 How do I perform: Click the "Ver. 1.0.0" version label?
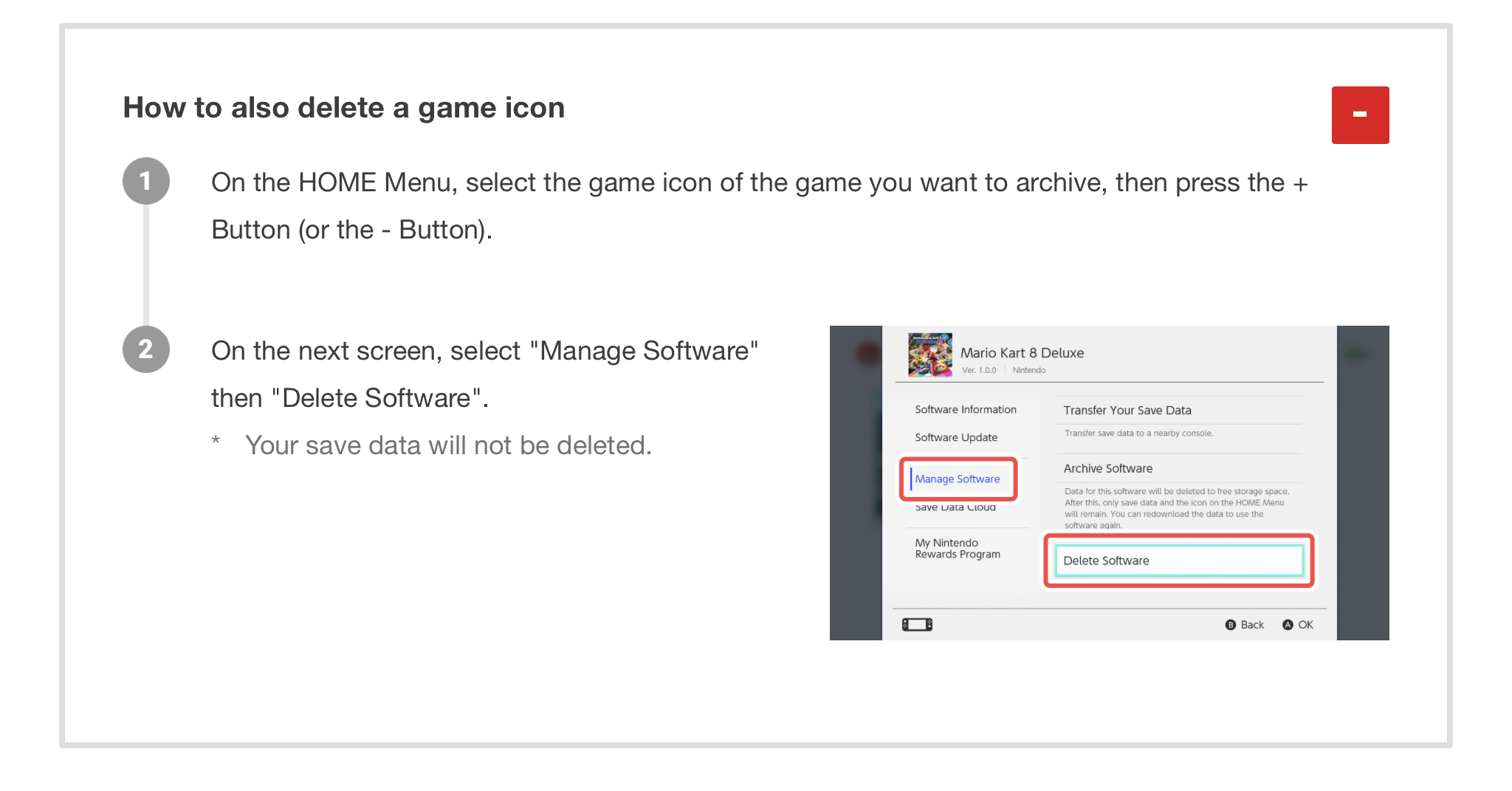[979, 370]
